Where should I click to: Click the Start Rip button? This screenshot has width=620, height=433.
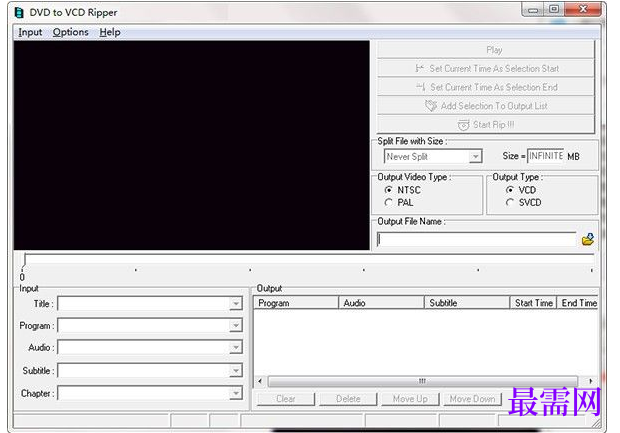point(486,125)
